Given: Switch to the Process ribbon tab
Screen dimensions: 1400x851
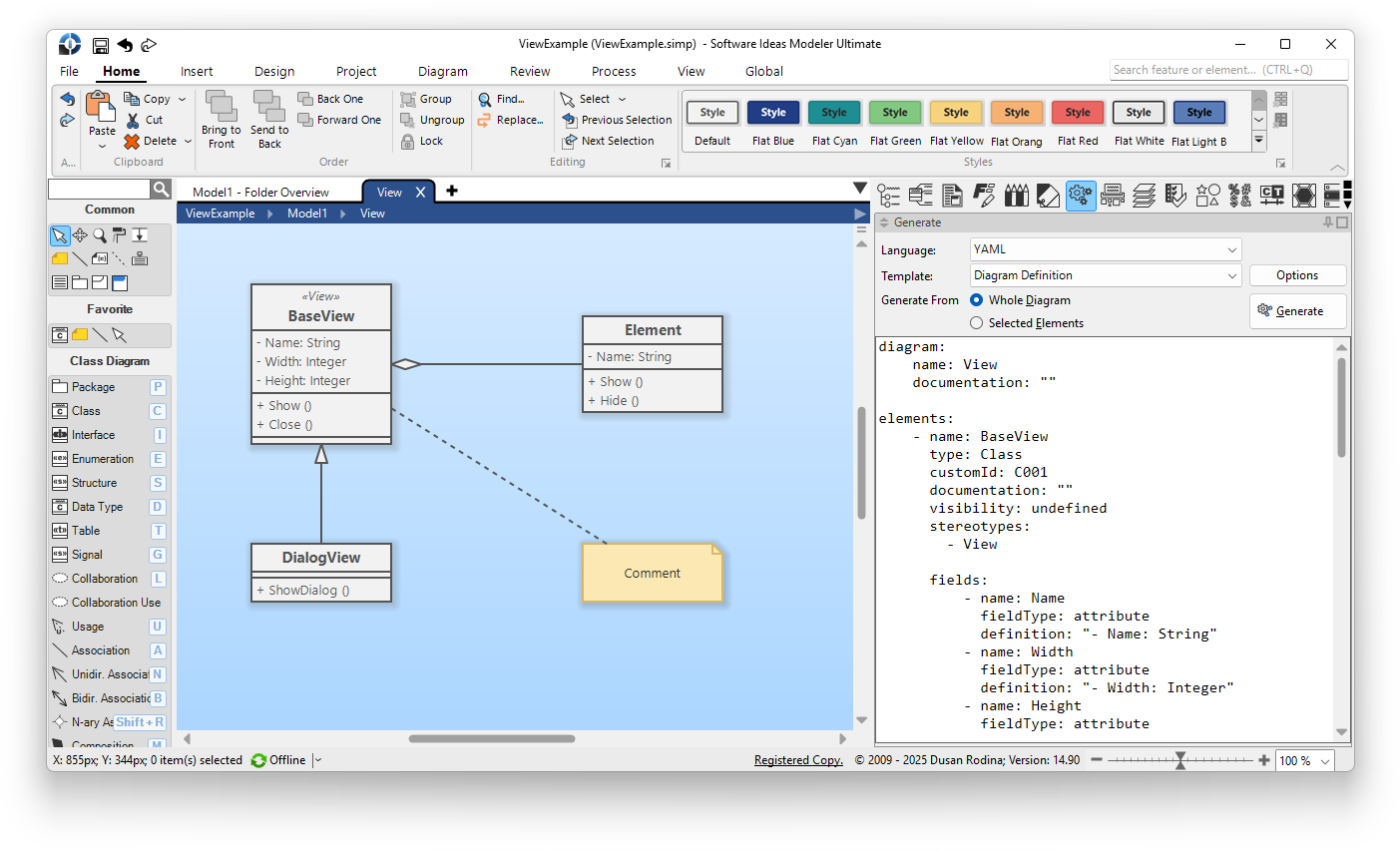Looking at the screenshot, I should pos(614,71).
